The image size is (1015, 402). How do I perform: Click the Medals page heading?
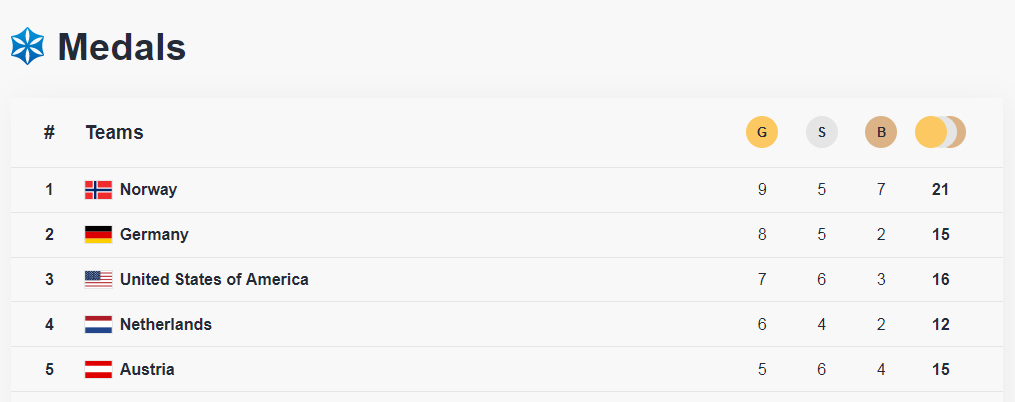(122, 47)
